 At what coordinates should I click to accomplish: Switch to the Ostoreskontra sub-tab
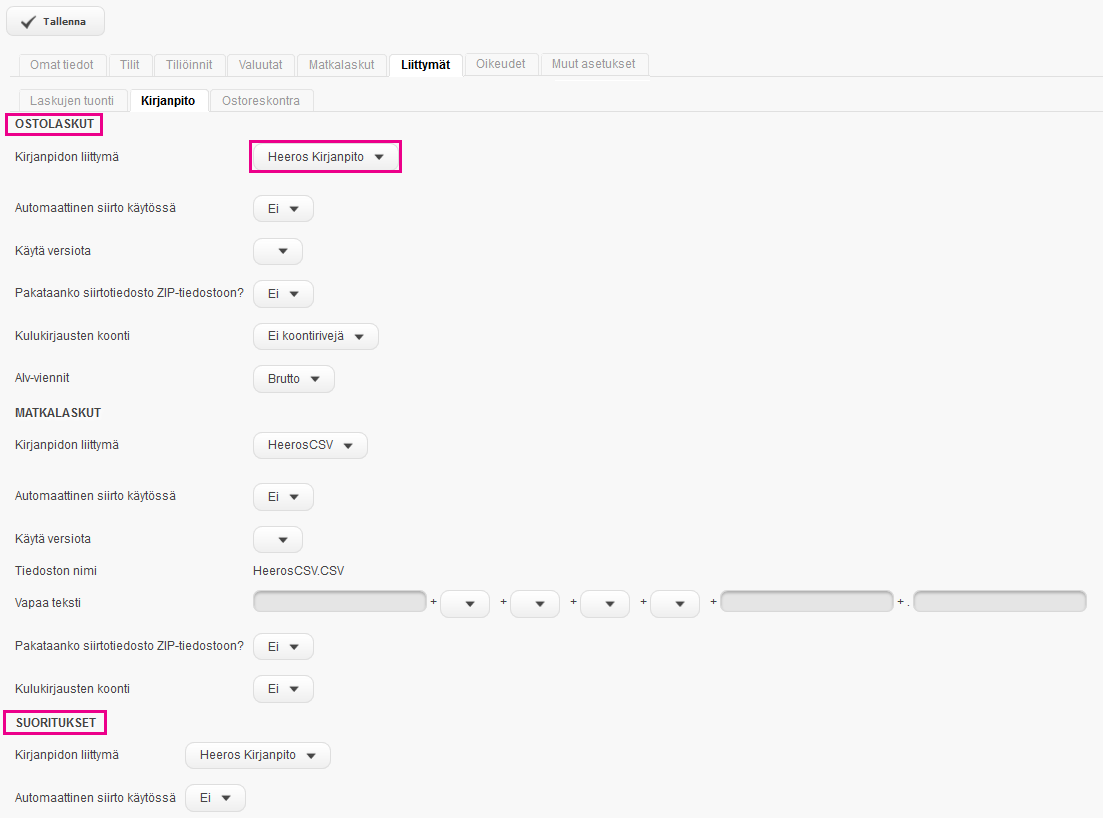point(261,101)
